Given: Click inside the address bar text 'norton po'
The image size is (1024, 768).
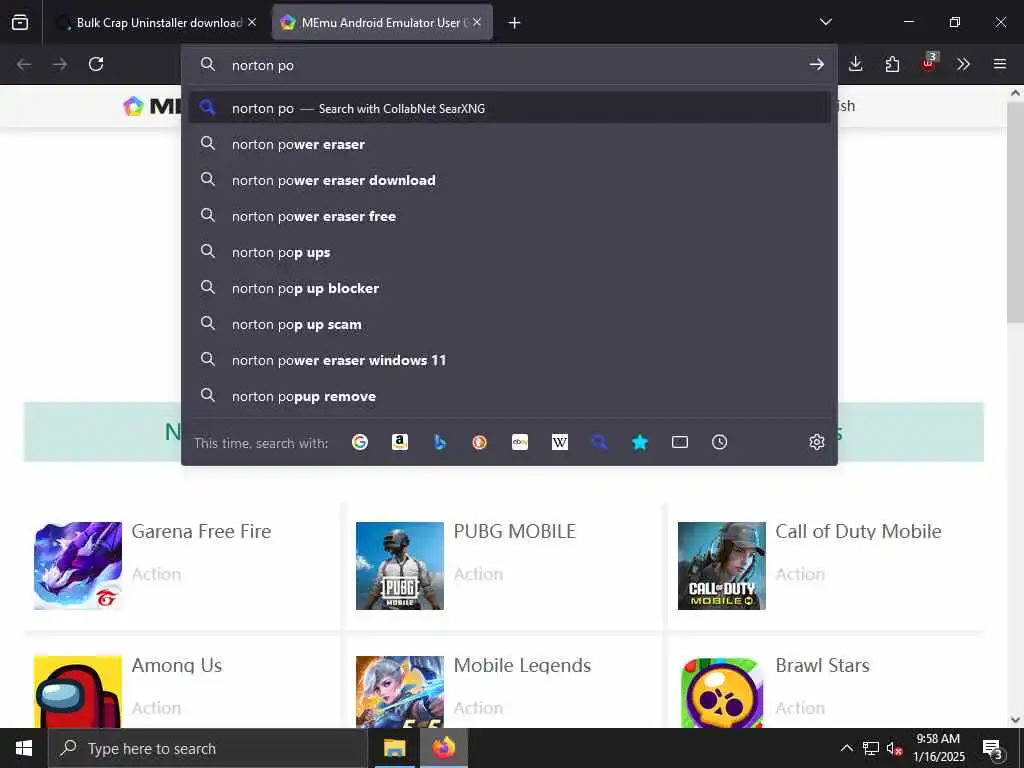Looking at the screenshot, I should tap(263, 65).
